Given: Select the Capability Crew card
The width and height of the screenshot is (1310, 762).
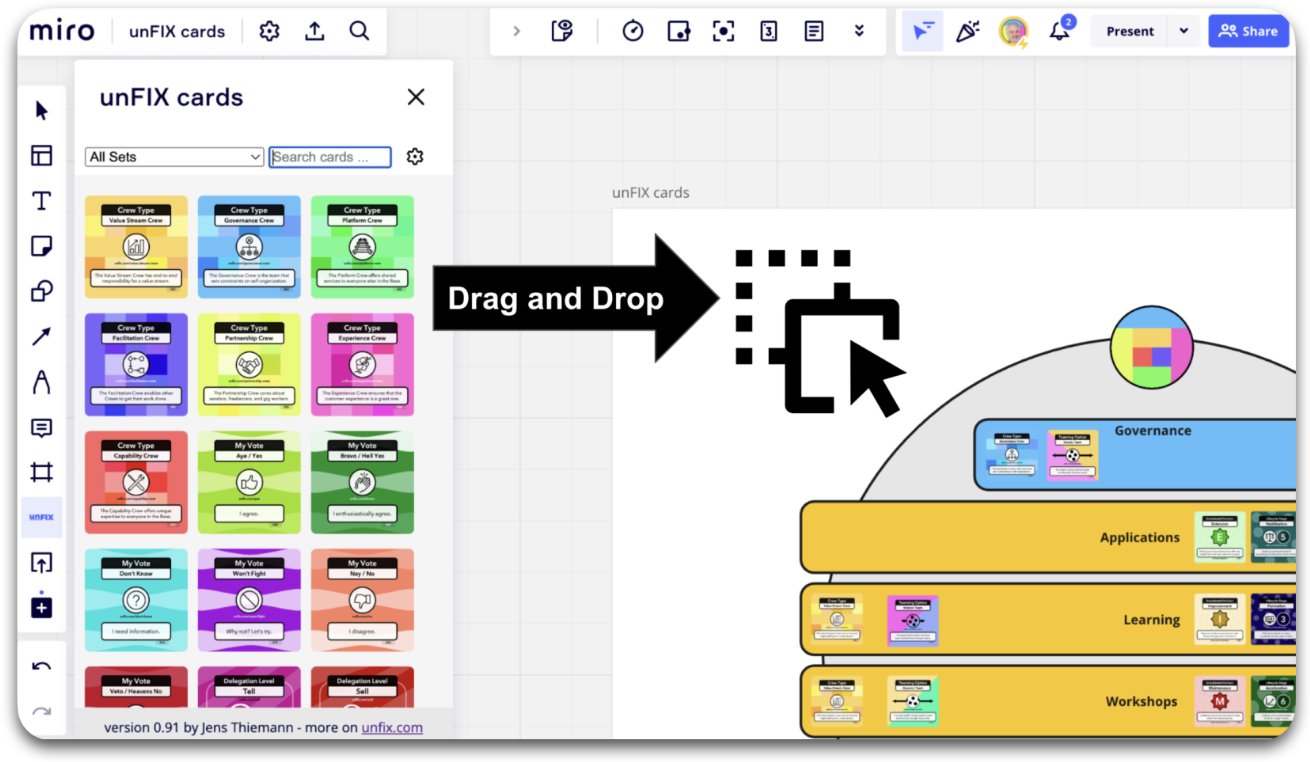Looking at the screenshot, I should [136, 482].
